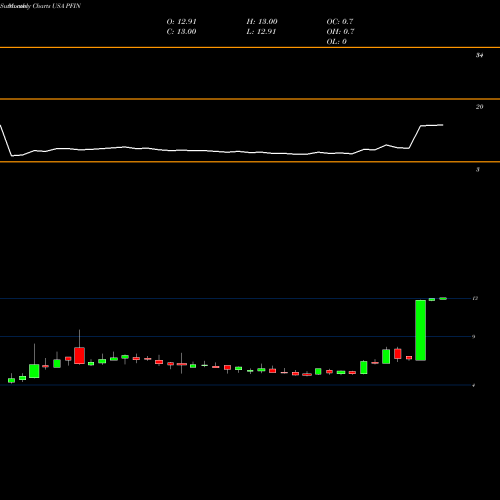Image resolution: width=500 pixels, height=500 pixels.
Task: Click the OL: 0 reading
Action: click(336, 42)
